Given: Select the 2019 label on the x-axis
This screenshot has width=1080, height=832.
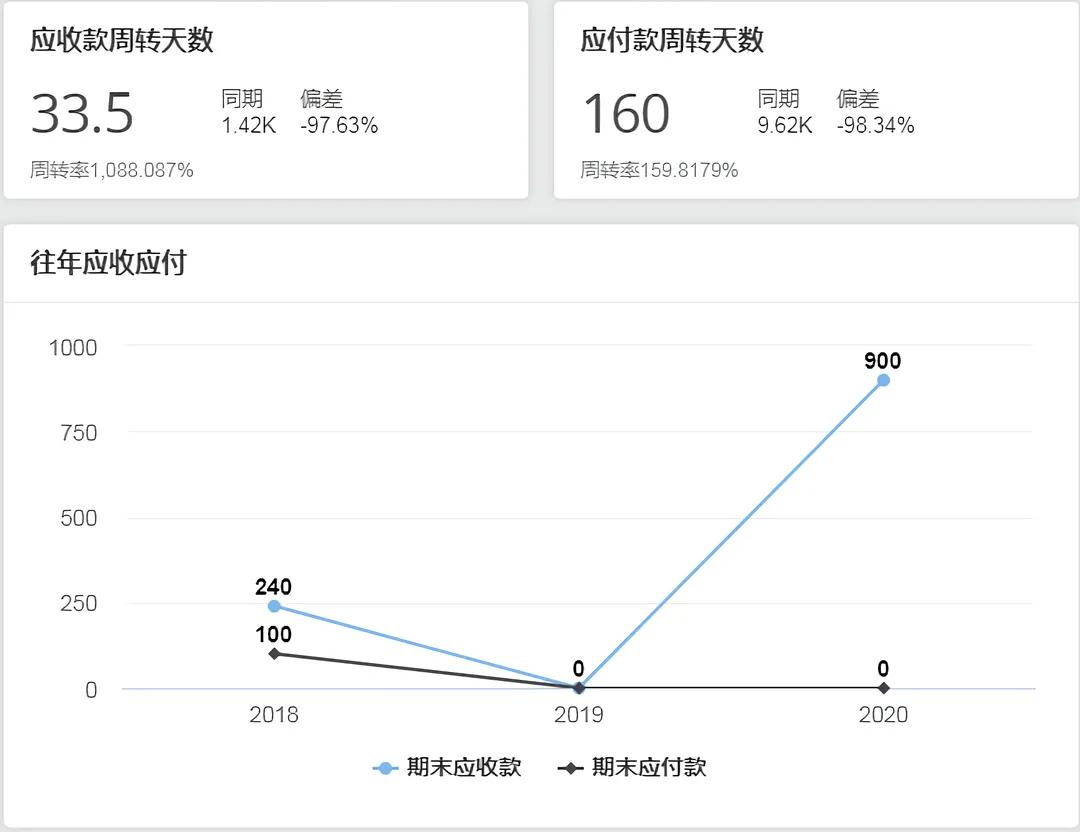Looking at the screenshot, I should pos(580,715).
